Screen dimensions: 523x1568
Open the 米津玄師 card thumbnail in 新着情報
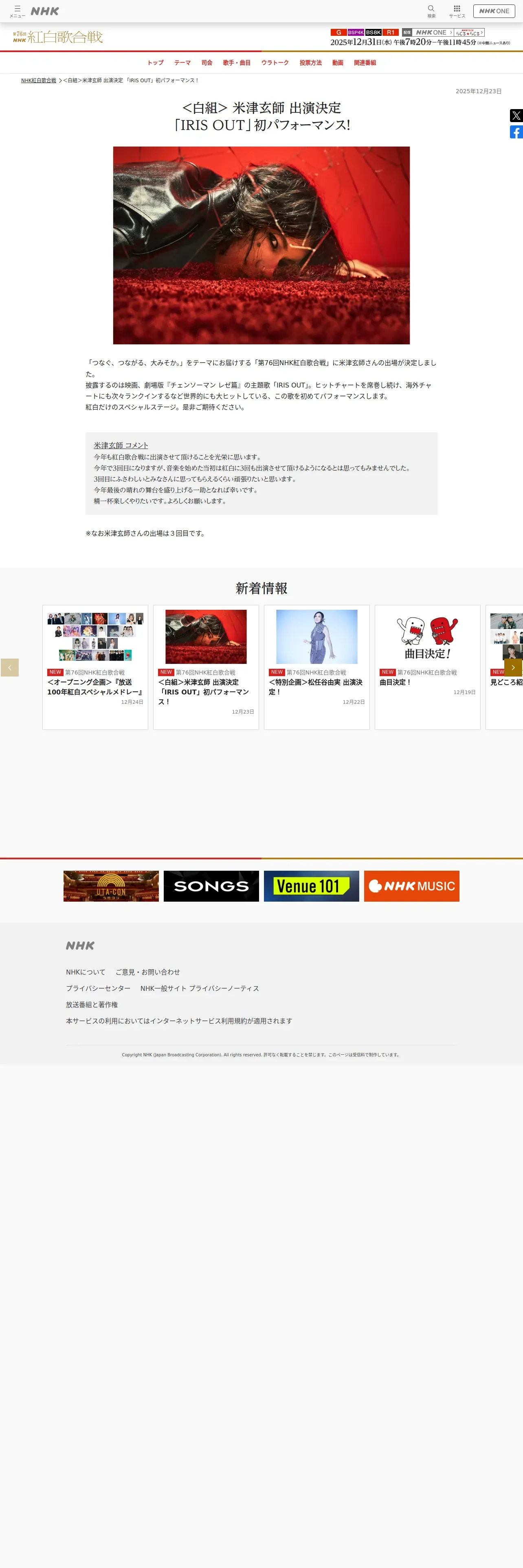[x=206, y=637]
